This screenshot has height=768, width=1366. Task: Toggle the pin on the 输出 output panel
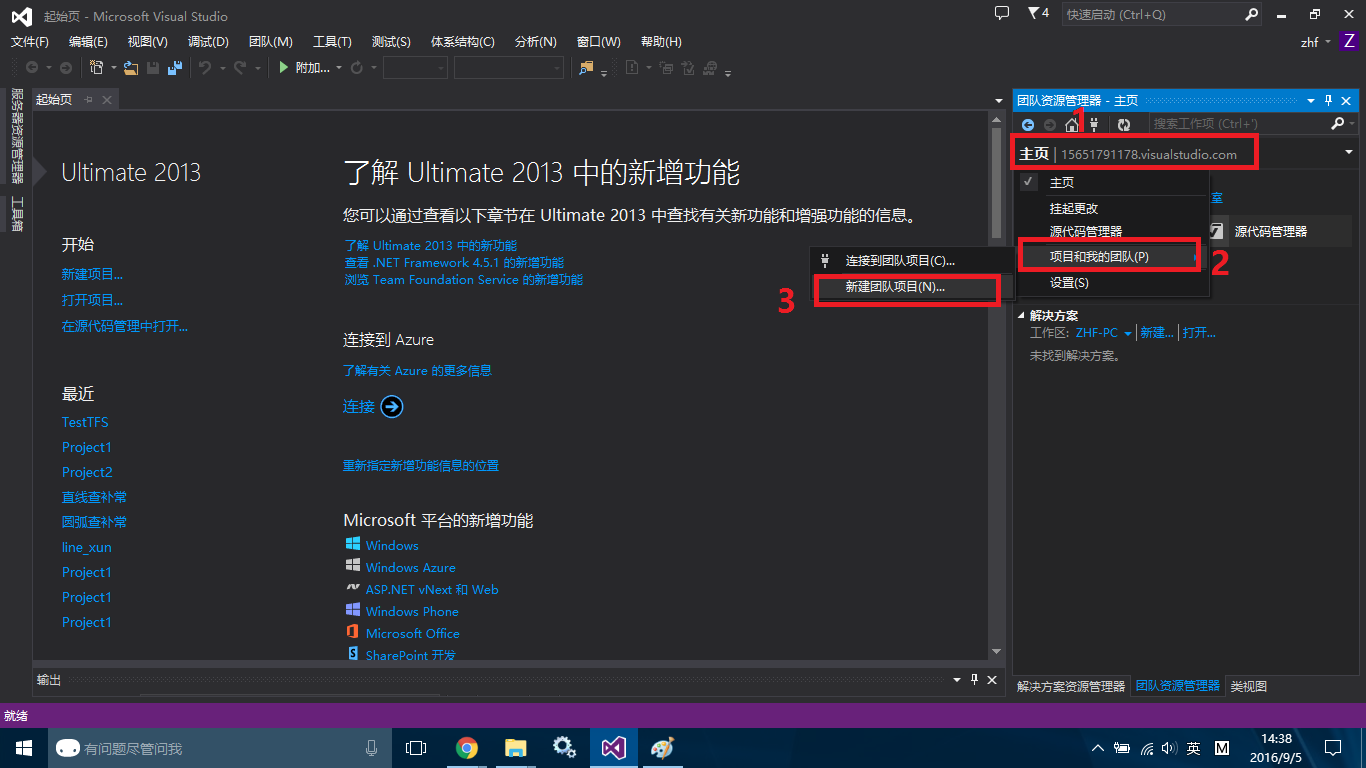[x=974, y=679]
